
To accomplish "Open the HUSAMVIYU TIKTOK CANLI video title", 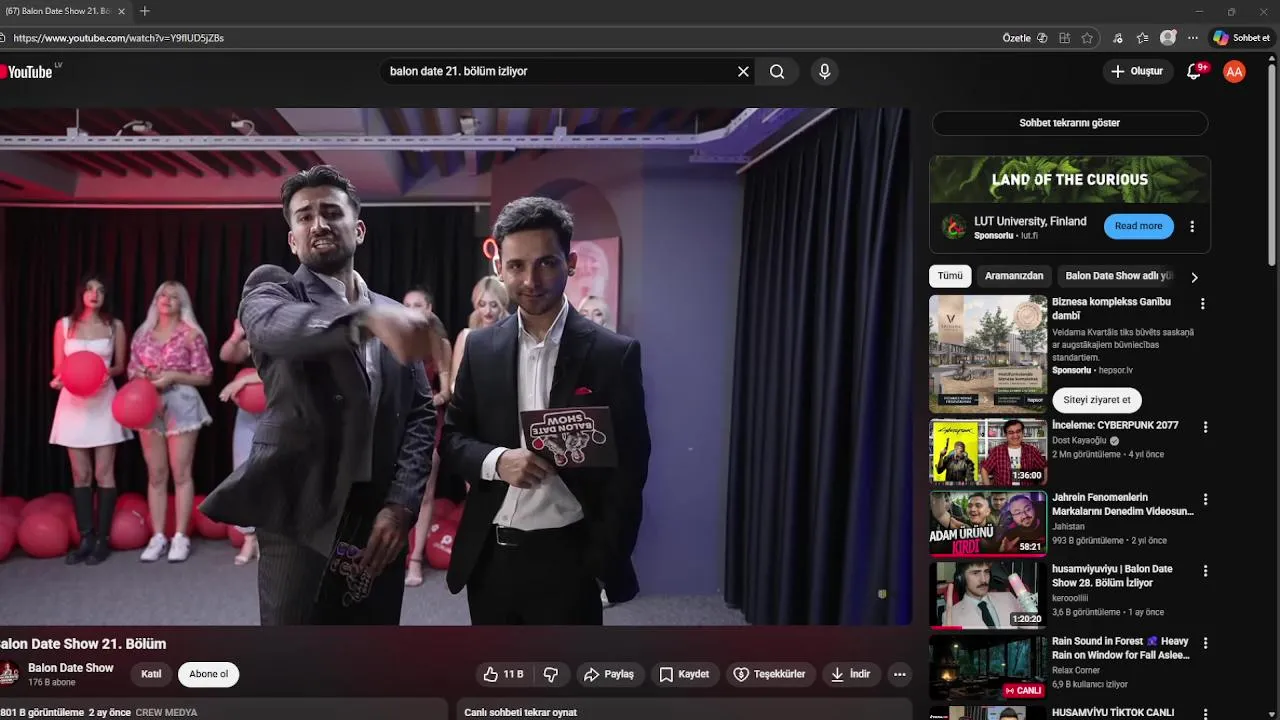I will coord(1113,712).
